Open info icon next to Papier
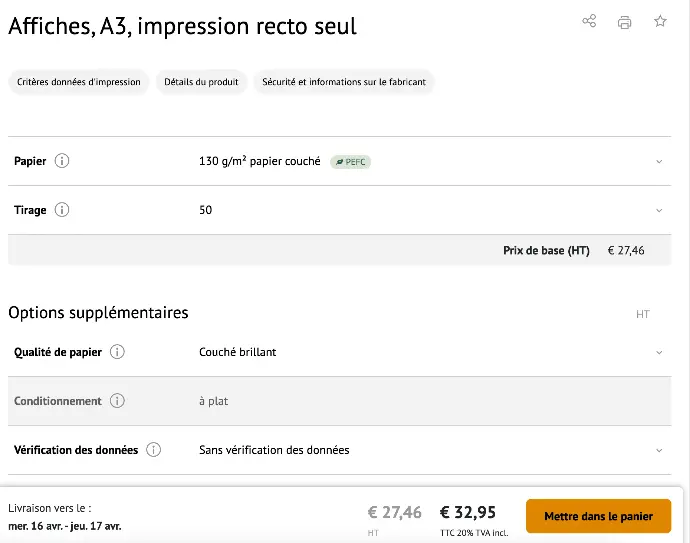Image resolution: width=690 pixels, height=543 pixels. pos(62,161)
